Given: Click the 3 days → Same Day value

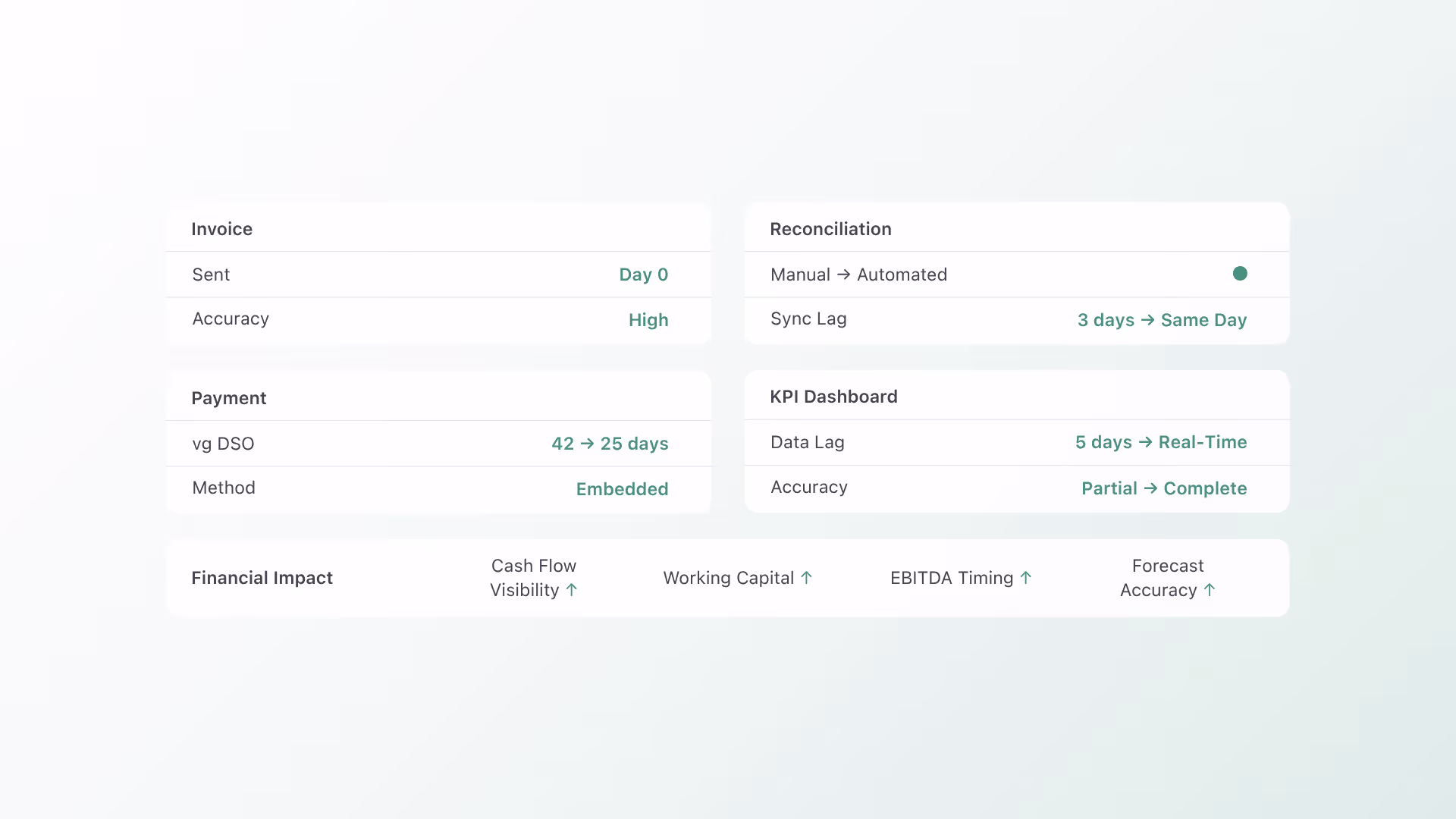Looking at the screenshot, I should (1162, 320).
